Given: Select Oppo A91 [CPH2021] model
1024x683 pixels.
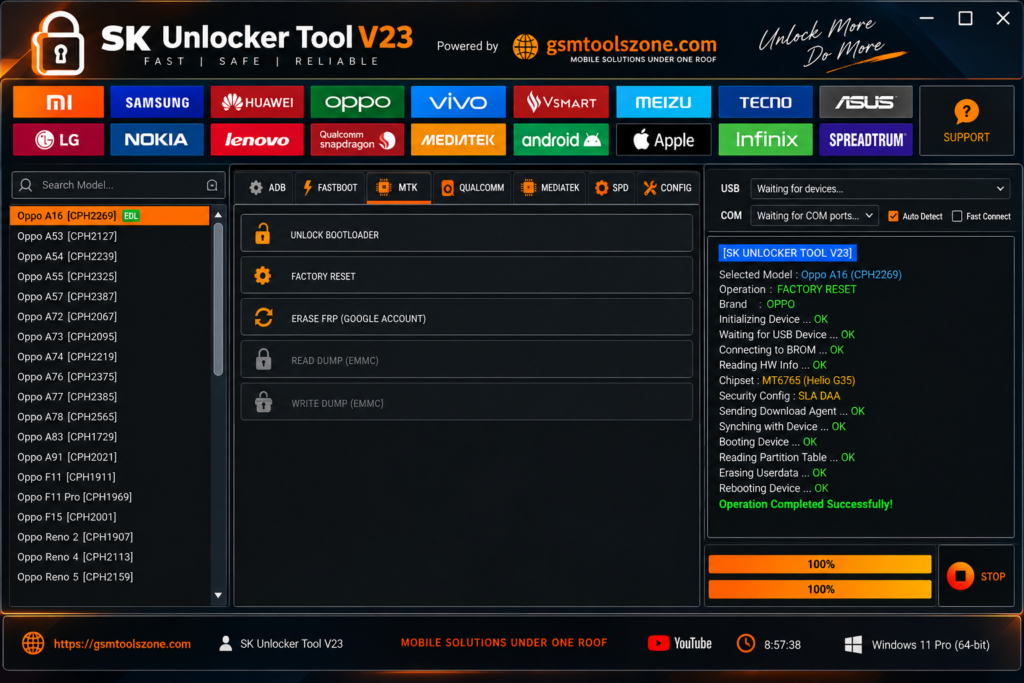Looking at the screenshot, I should 110,457.
